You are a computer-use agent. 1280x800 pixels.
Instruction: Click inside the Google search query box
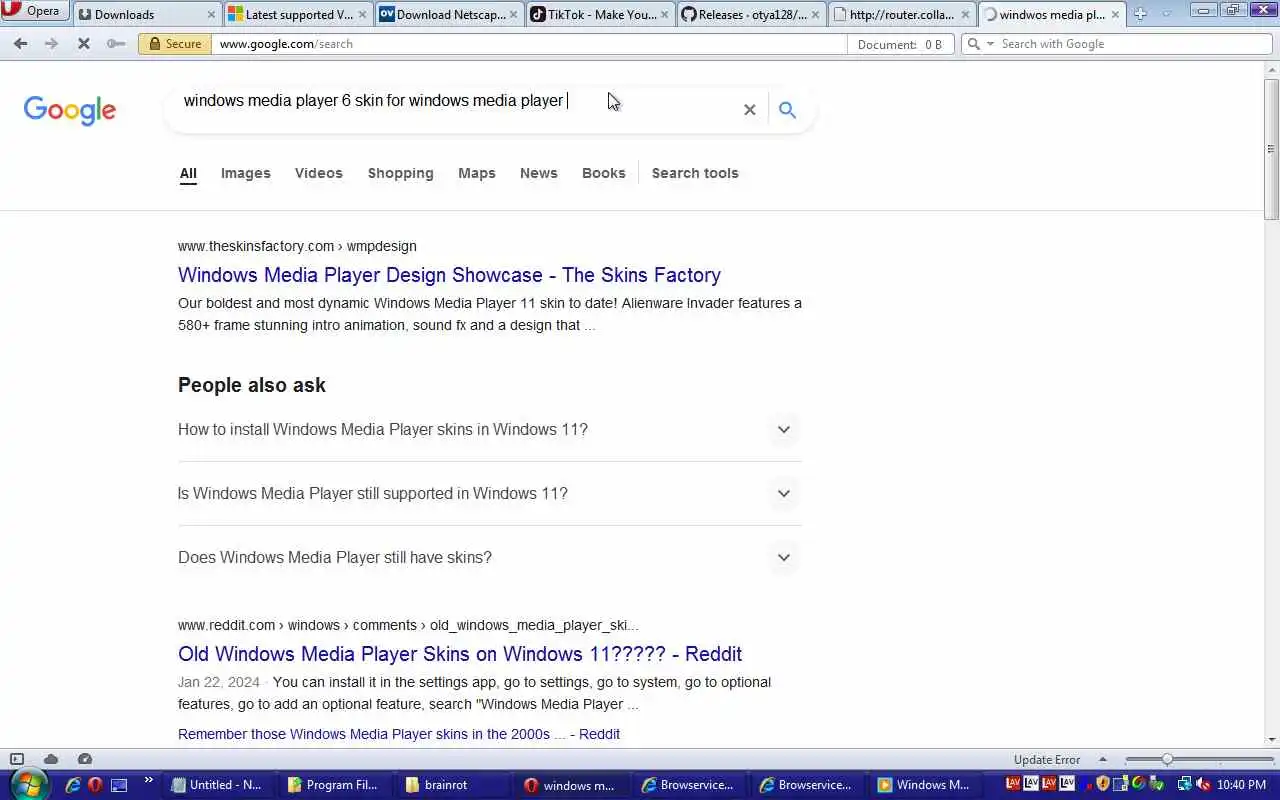coord(455,101)
